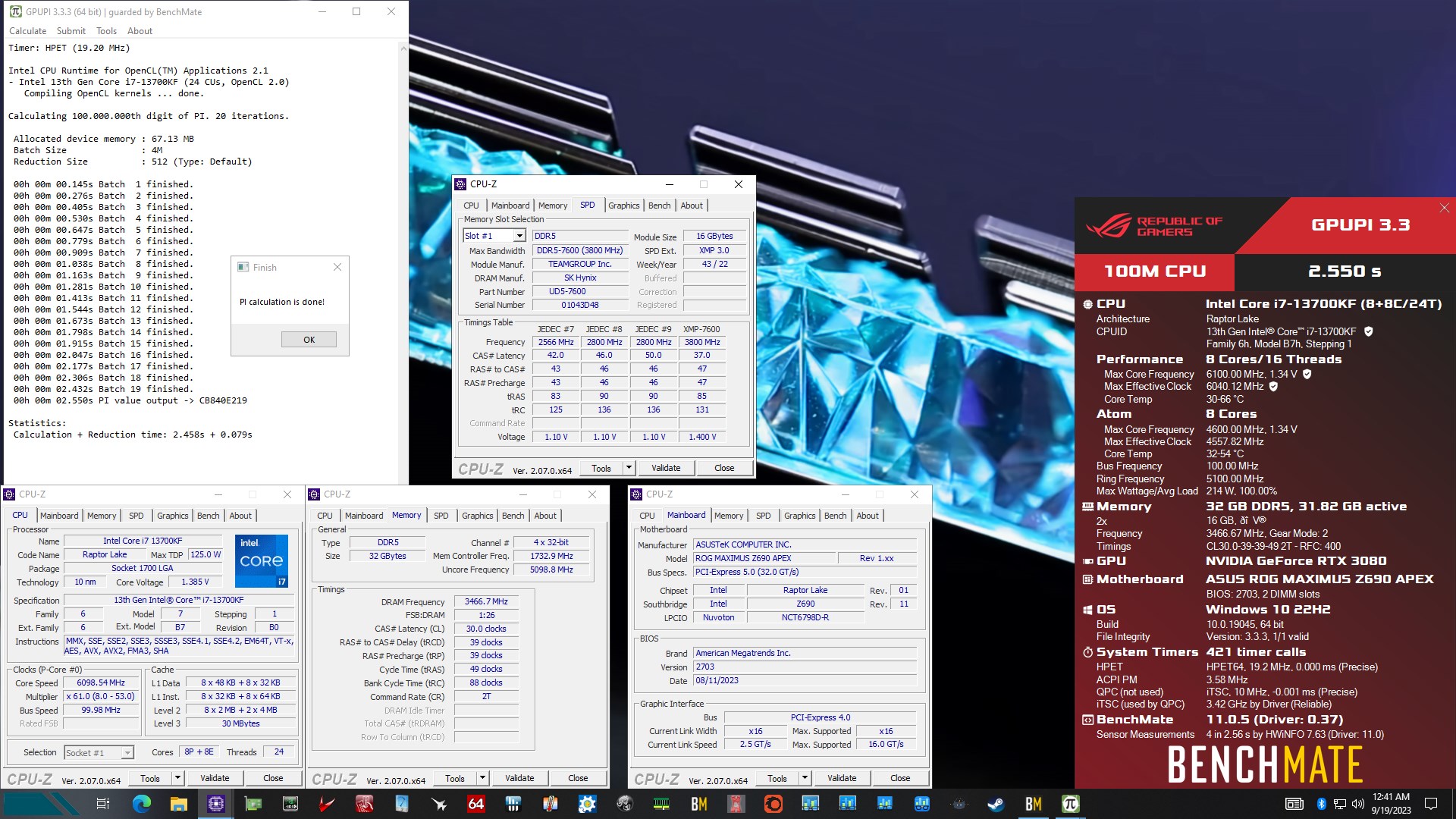
Task: Open Task View from the taskbar
Action: point(103,804)
